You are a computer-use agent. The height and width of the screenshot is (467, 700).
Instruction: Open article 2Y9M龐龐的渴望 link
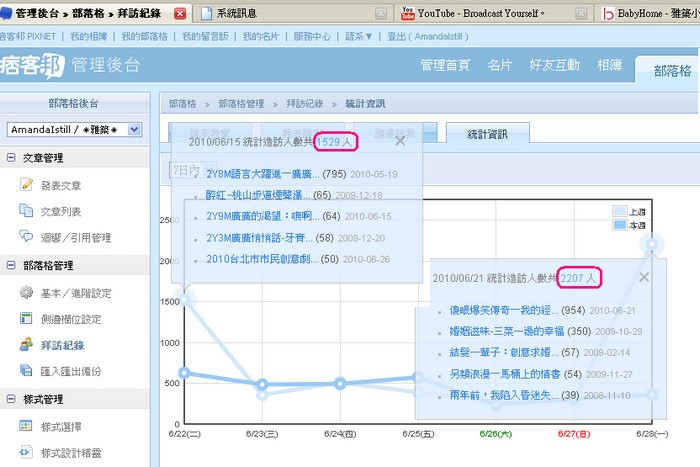point(262,216)
